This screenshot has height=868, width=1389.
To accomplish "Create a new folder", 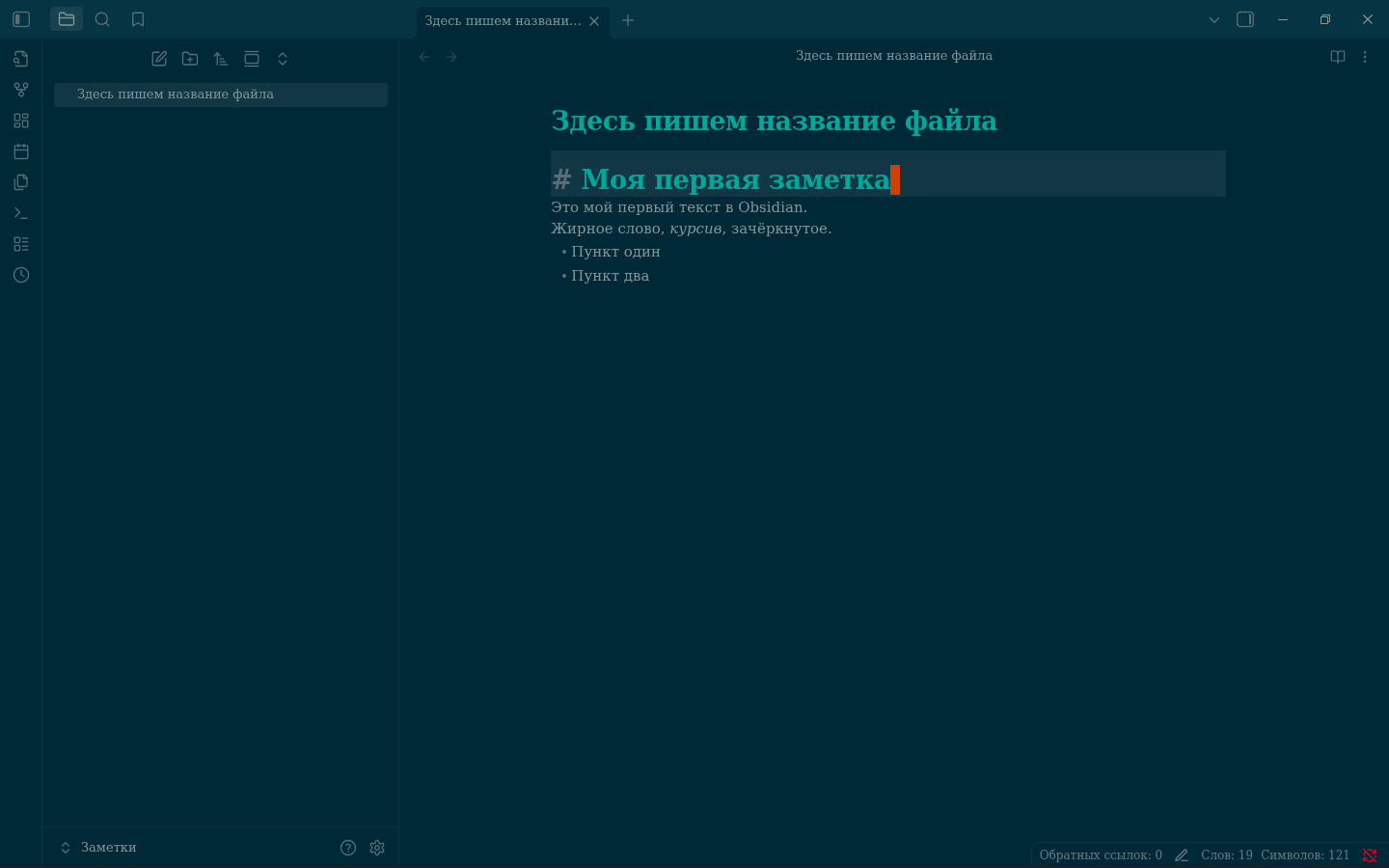I will [190, 59].
